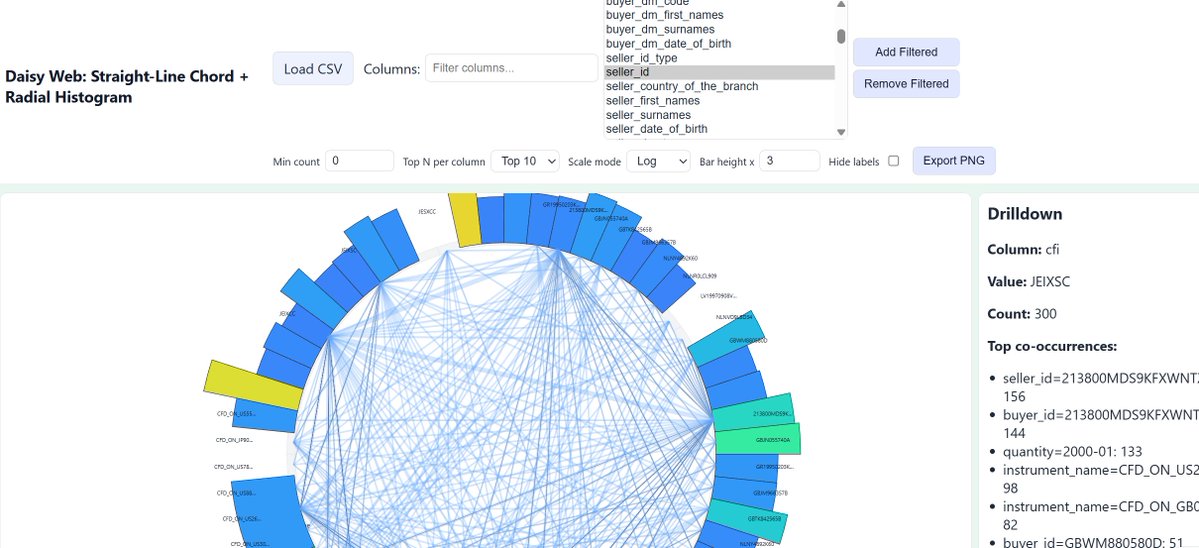Select buyer_dm_date_of_birth in the columns list
The width and height of the screenshot is (1199, 548).
click(719, 44)
